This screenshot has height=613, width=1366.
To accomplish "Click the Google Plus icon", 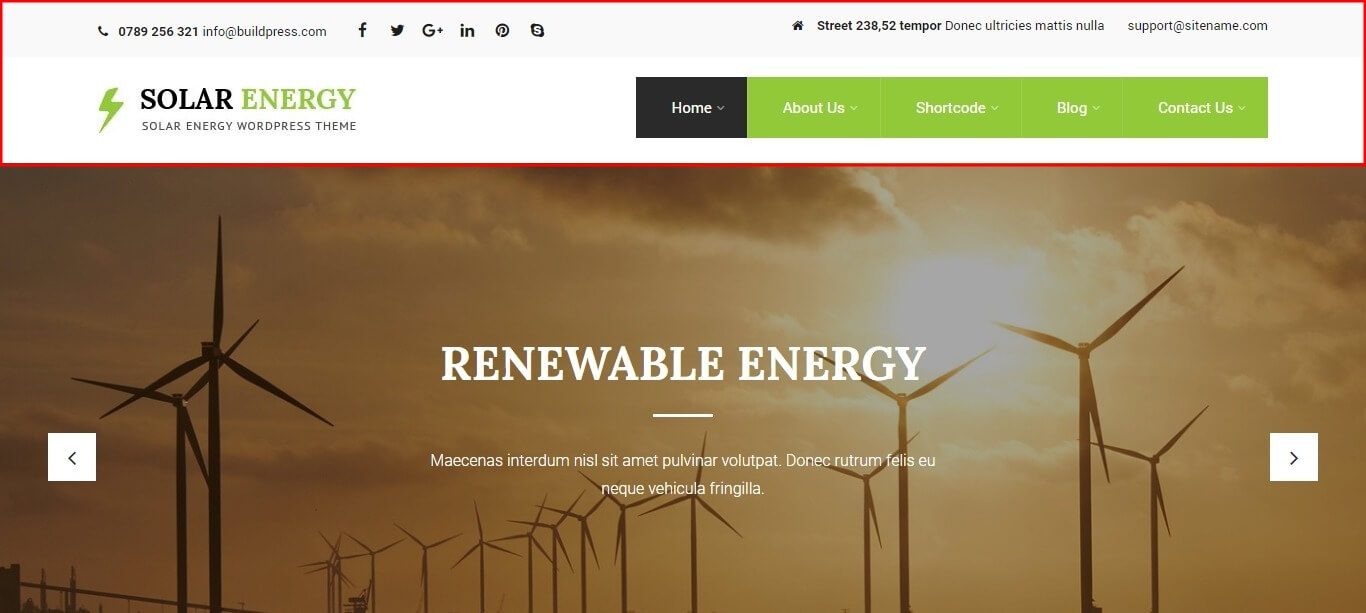I will coord(432,30).
